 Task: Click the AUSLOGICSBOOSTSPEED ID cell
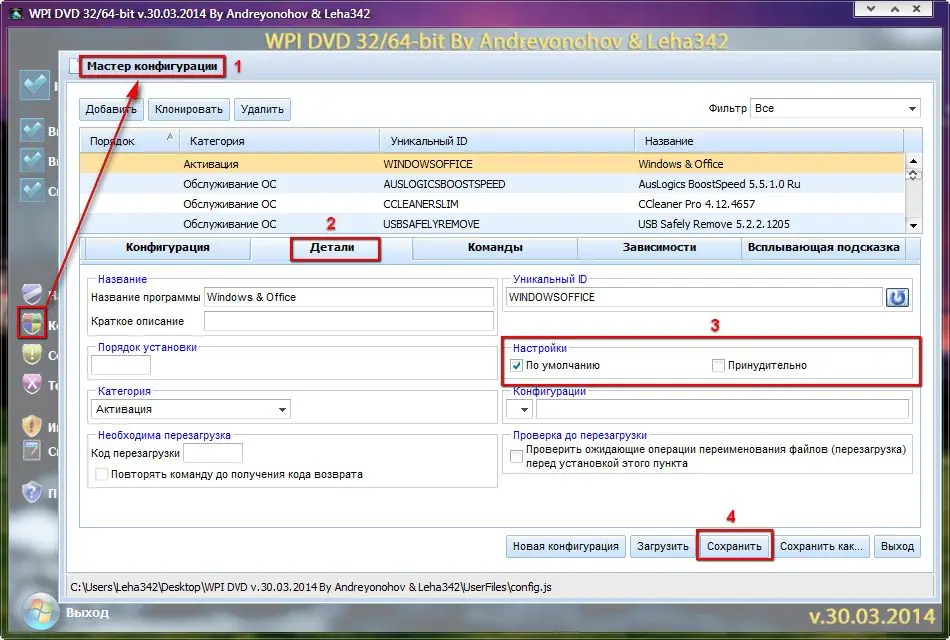click(444, 184)
